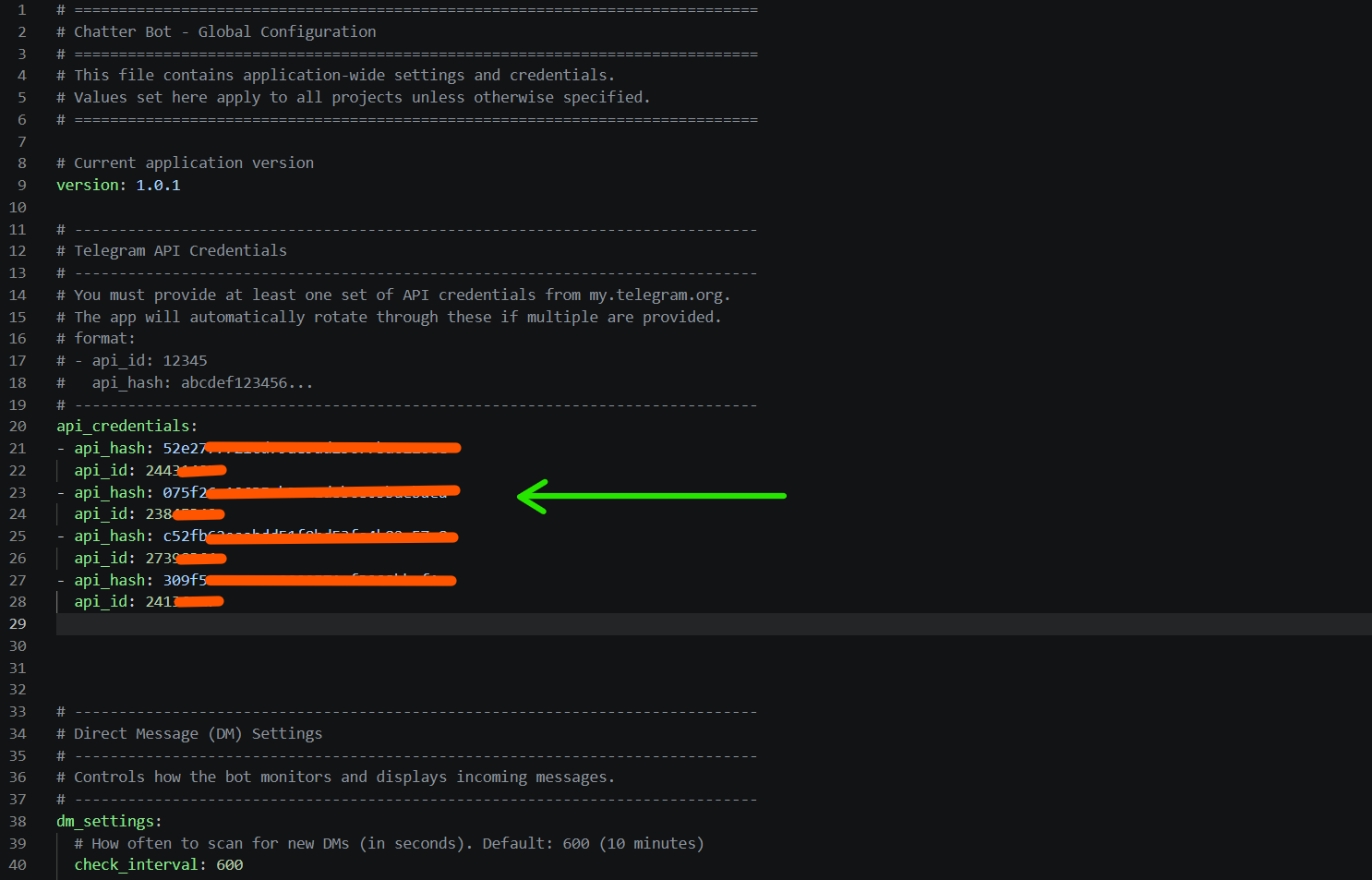Click the "Current application version" comment
This screenshot has height=880, width=1372.
pos(194,163)
